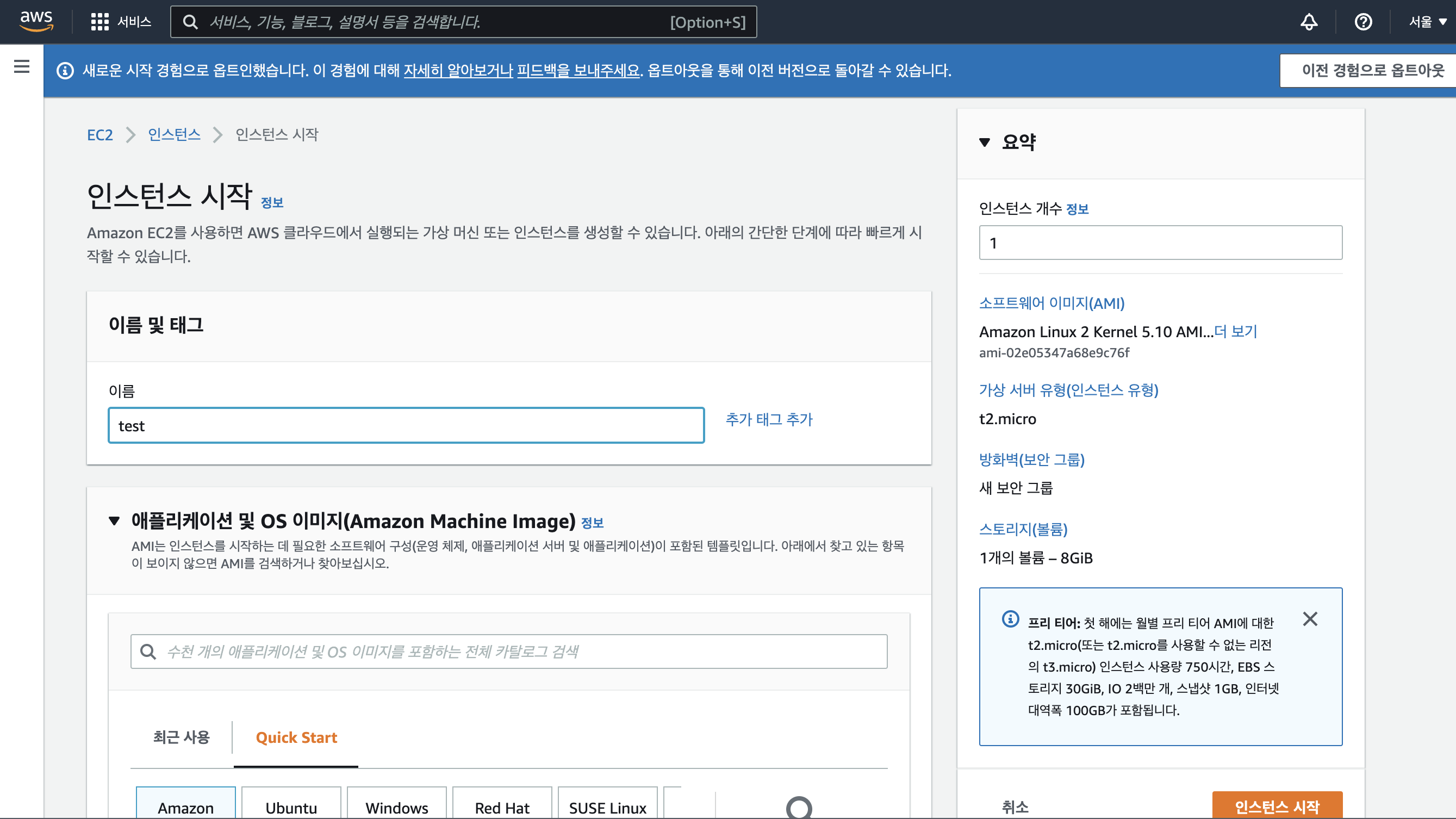
Task: Click magnifier icon in AMI catalog search
Action: tap(148, 652)
